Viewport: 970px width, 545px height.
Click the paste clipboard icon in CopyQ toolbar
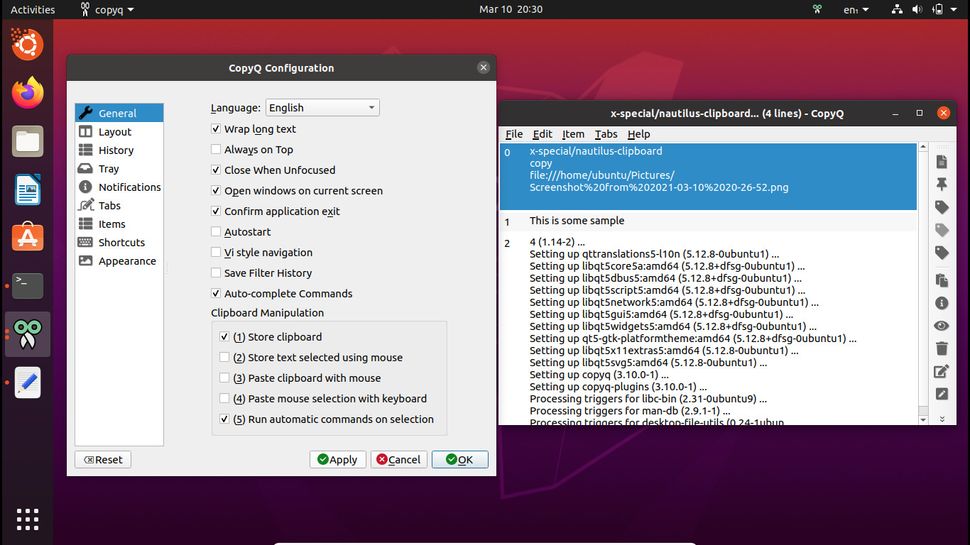point(942,280)
